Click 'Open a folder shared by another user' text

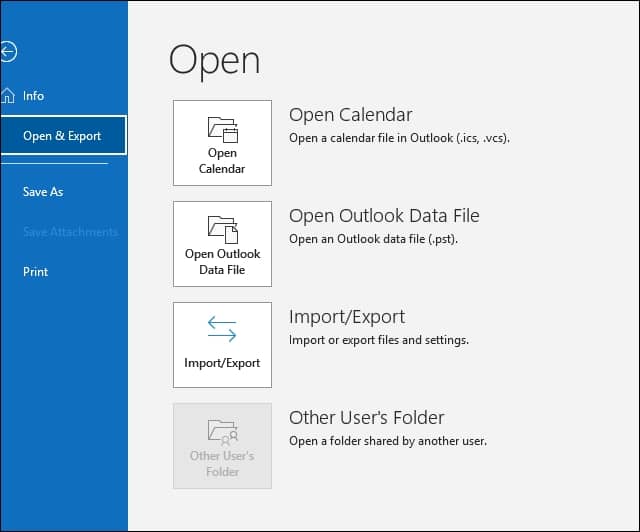point(388,441)
